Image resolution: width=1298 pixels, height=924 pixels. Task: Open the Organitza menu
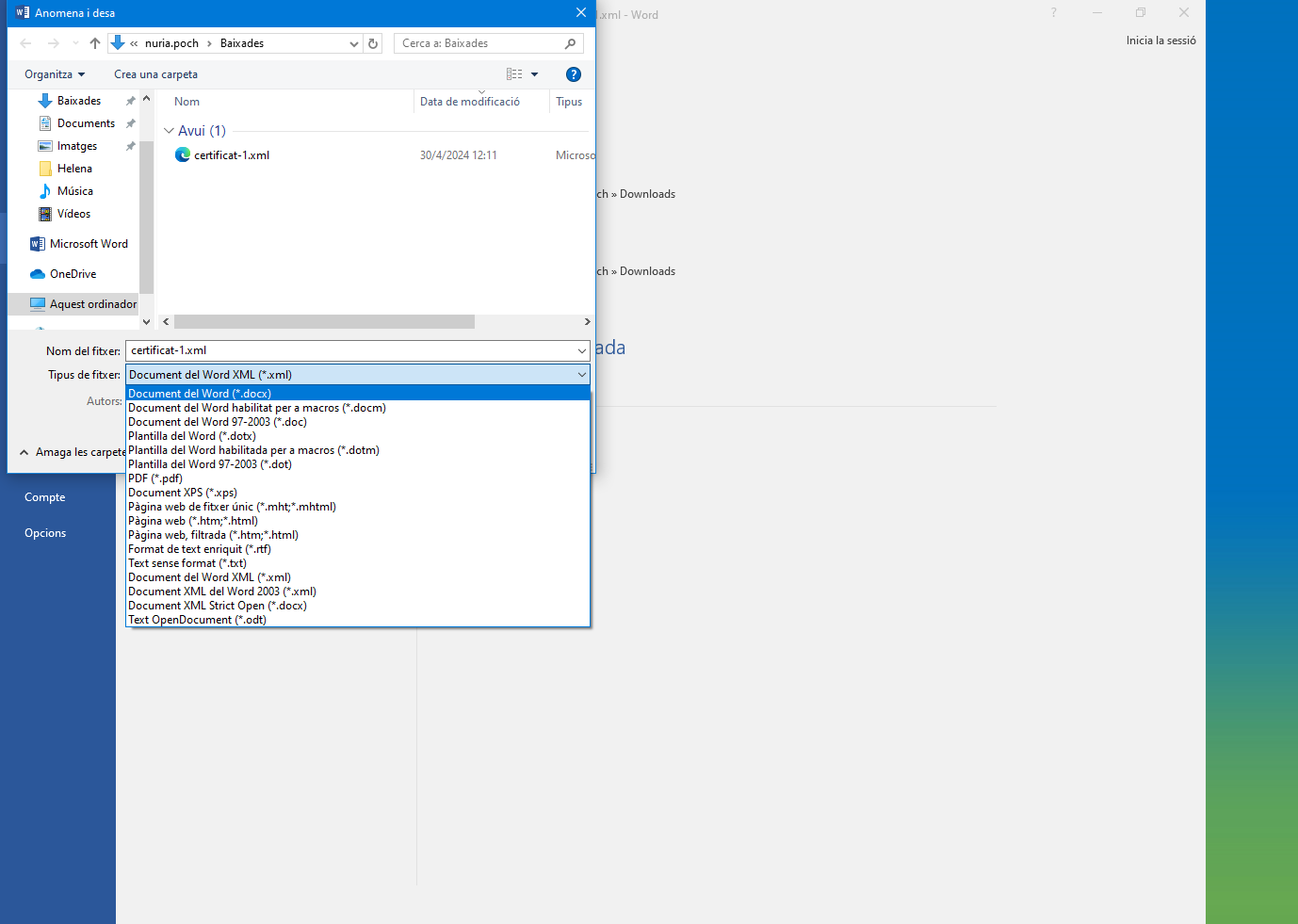point(54,74)
